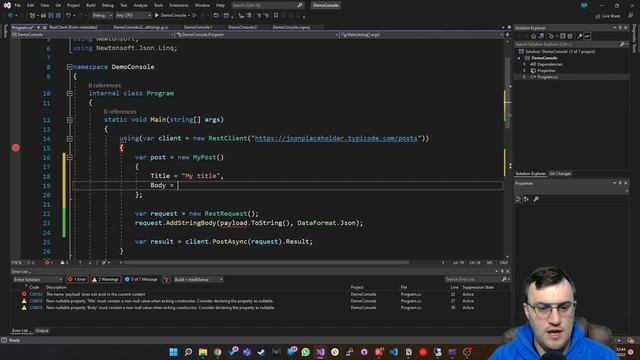Click the Home icon in Solution Explorer toolbar
The width and height of the screenshot is (640, 360).
[533, 36]
